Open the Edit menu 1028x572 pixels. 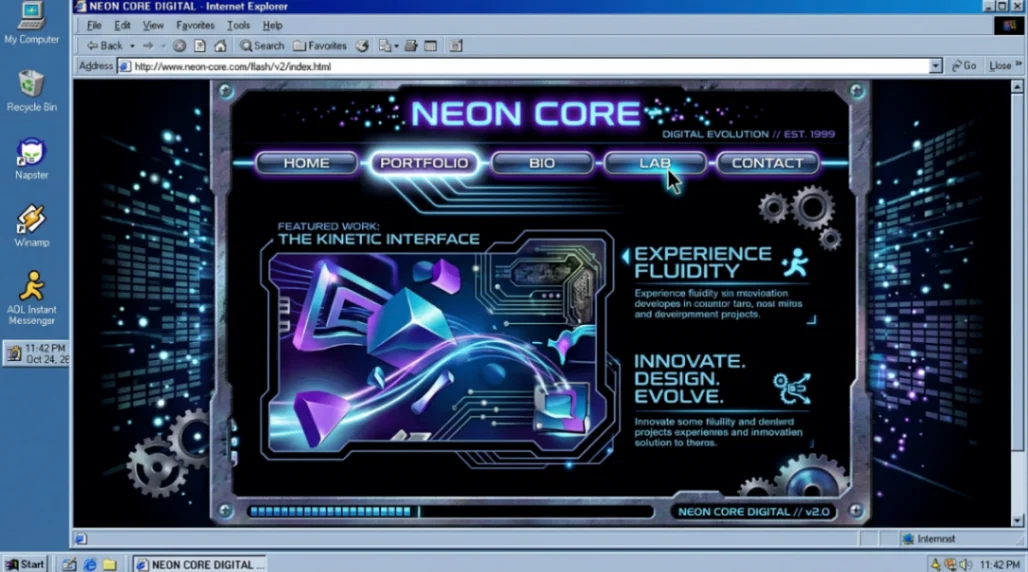click(122, 26)
